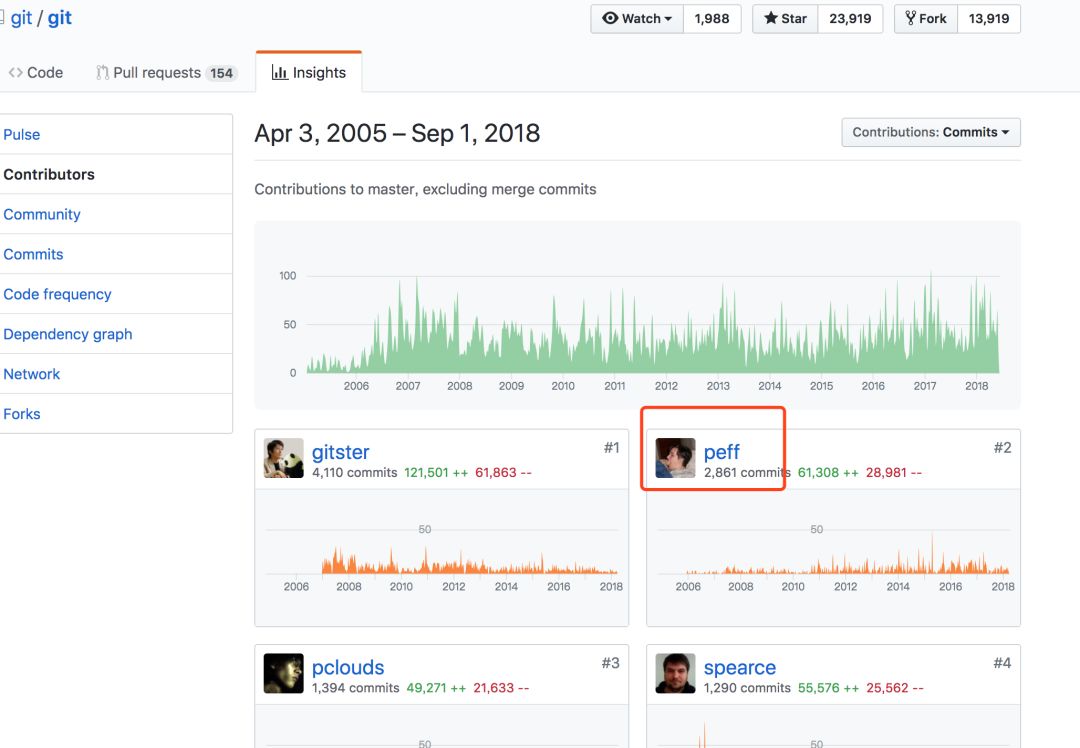Click the #2 rank label
Image resolution: width=1080 pixels, height=748 pixels.
point(1002,448)
